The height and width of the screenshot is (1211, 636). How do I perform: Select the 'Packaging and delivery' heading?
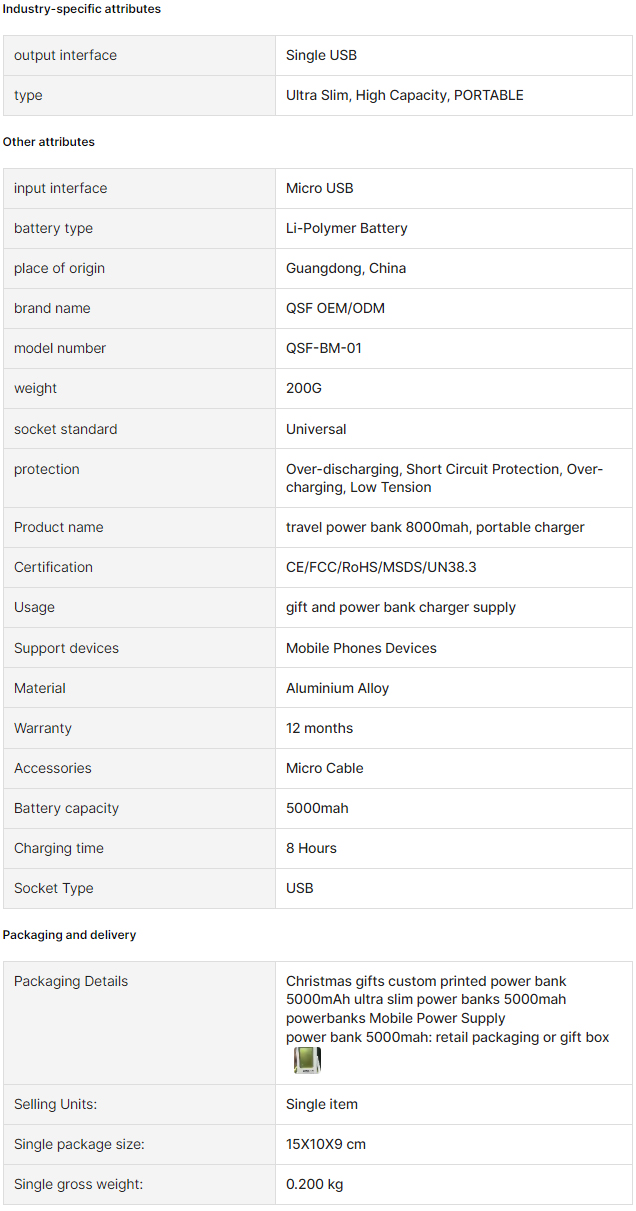[x=70, y=935]
